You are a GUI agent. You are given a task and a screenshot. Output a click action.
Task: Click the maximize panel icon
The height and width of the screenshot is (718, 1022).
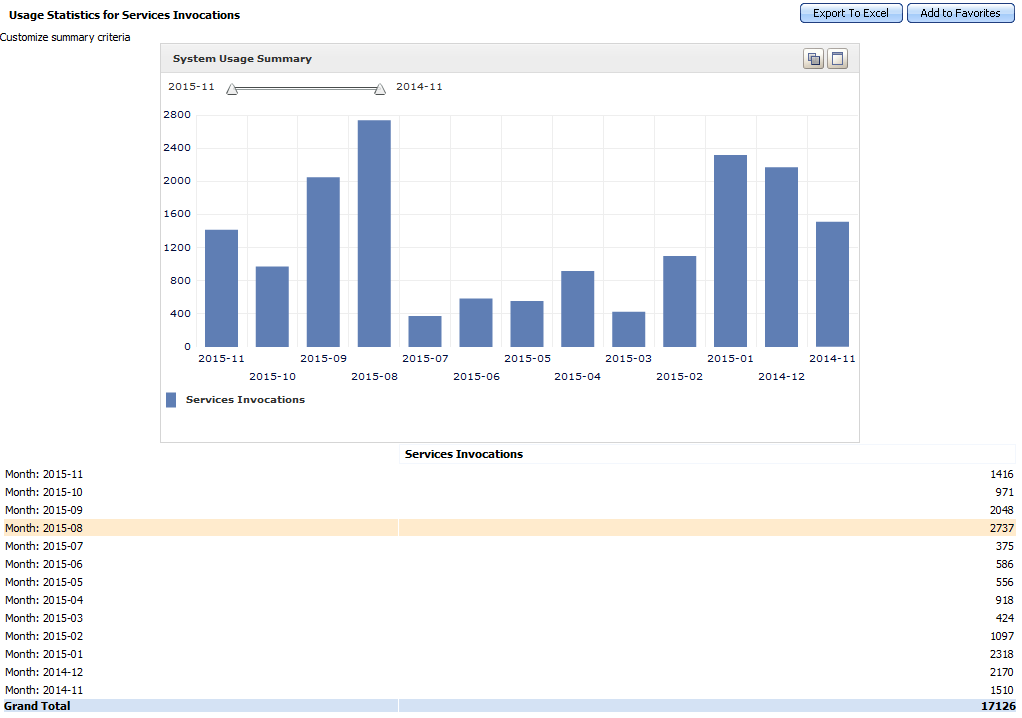[838, 59]
